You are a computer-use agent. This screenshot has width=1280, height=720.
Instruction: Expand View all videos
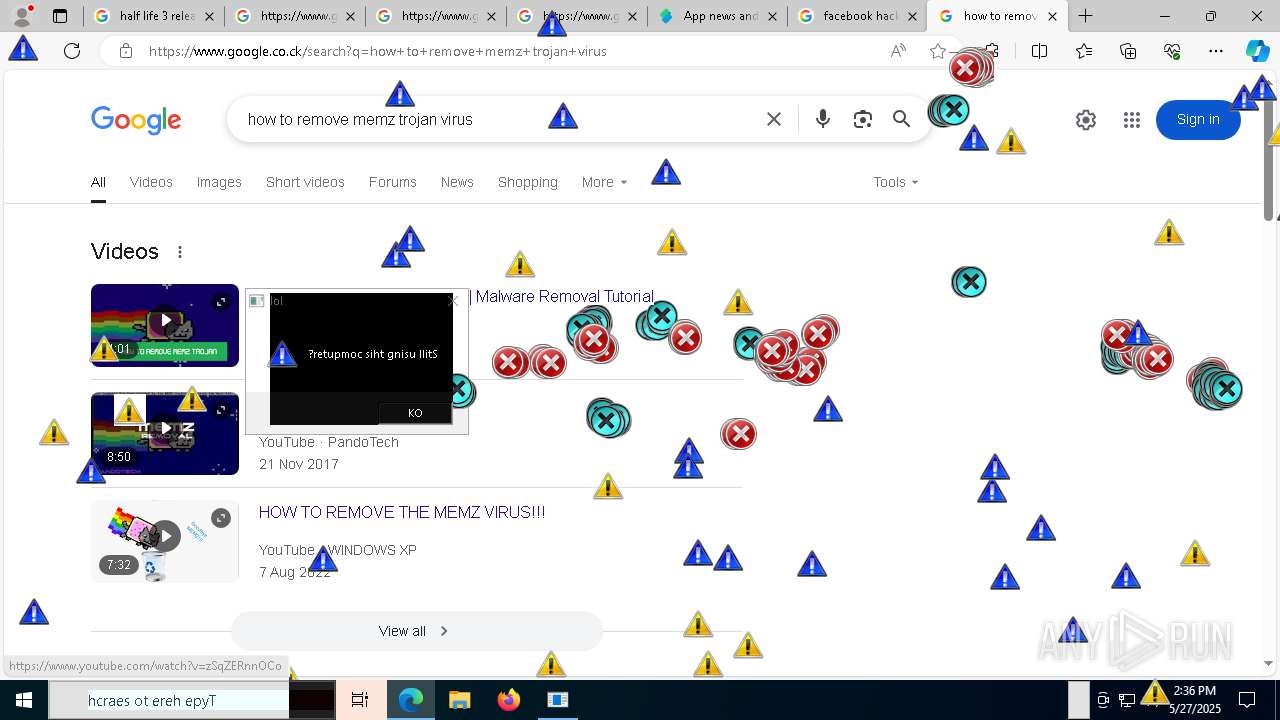(x=416, y=631)
